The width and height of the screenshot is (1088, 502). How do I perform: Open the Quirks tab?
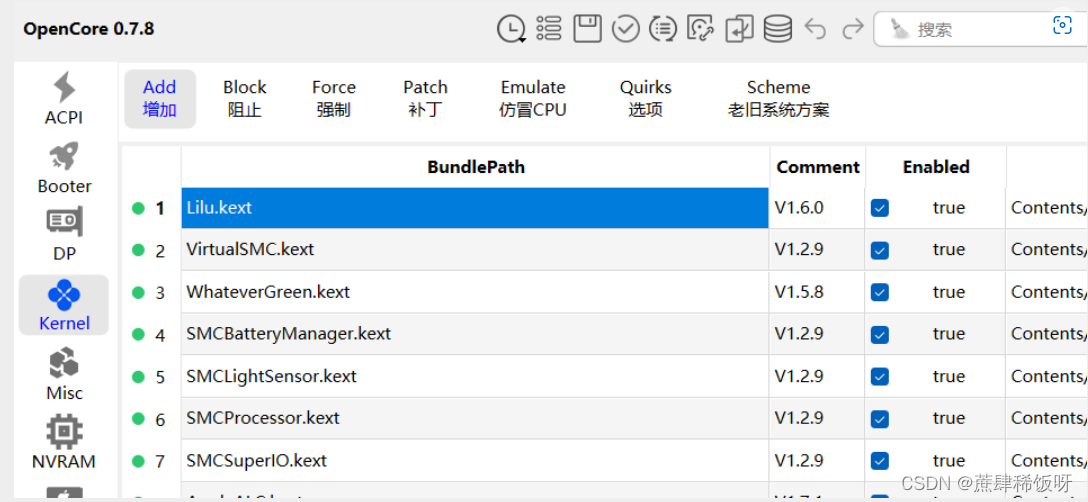[x=646, y=99]
